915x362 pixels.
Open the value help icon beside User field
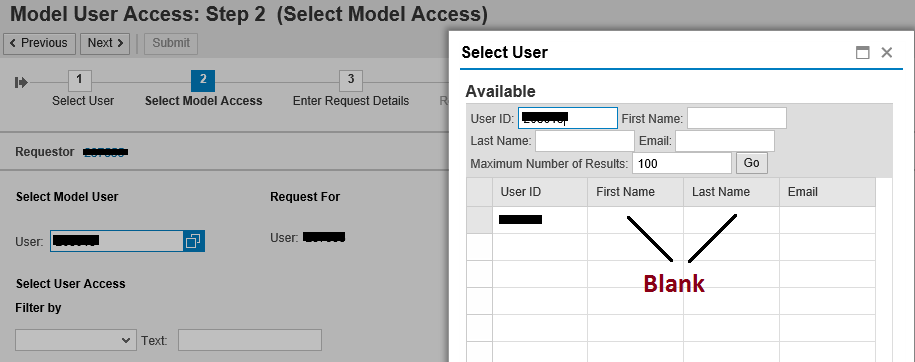pyautogui.click(x=194, y=241)
